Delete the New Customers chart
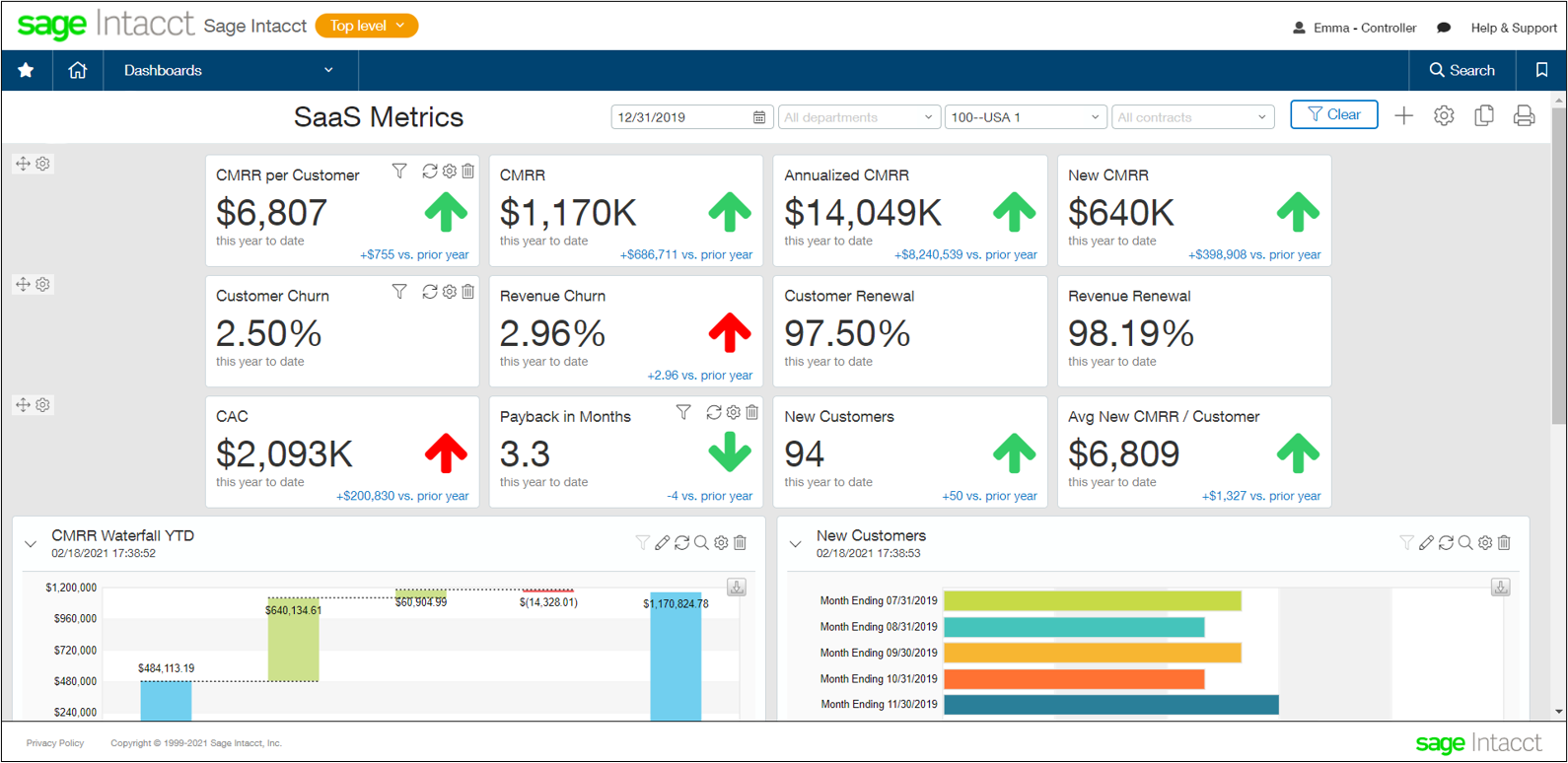Image resolution: width=1568 pixels, height=763 pixels. (1504, 542)
